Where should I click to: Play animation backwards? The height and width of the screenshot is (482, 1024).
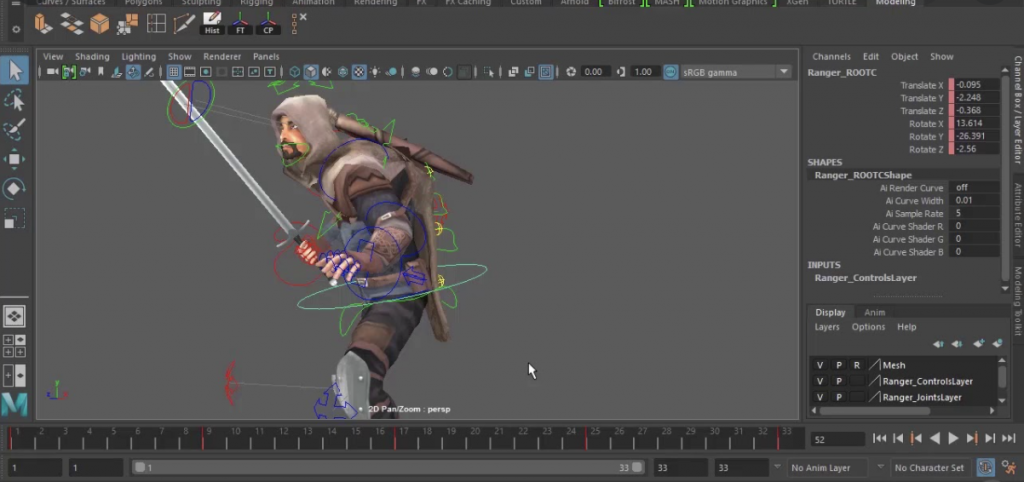click(x=935, y=438)
